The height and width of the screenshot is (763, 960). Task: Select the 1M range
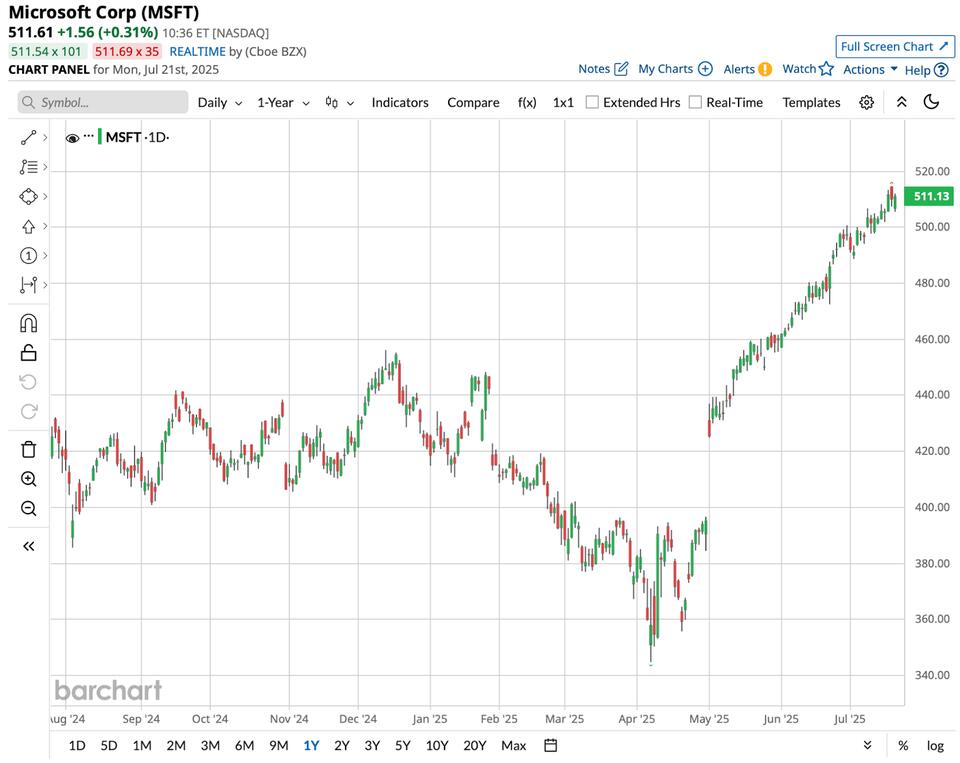pyautogui.click(x=142, y=745)
